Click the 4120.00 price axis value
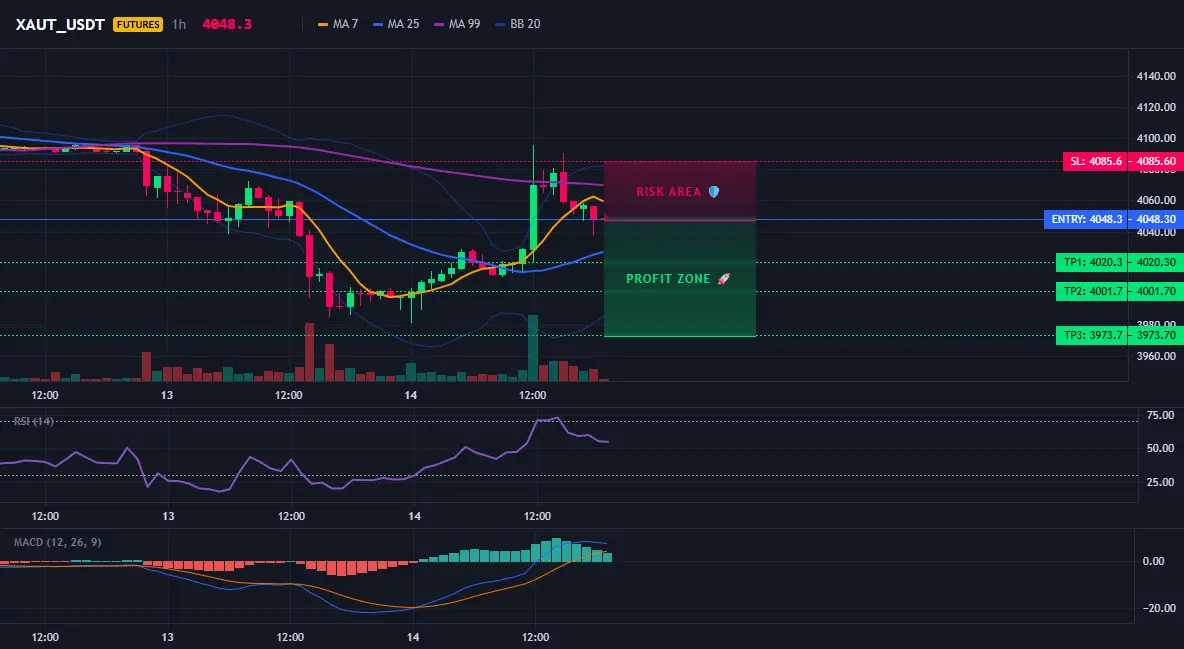This screenshot has height=649, width=1184. click(x=1156, y=107)
